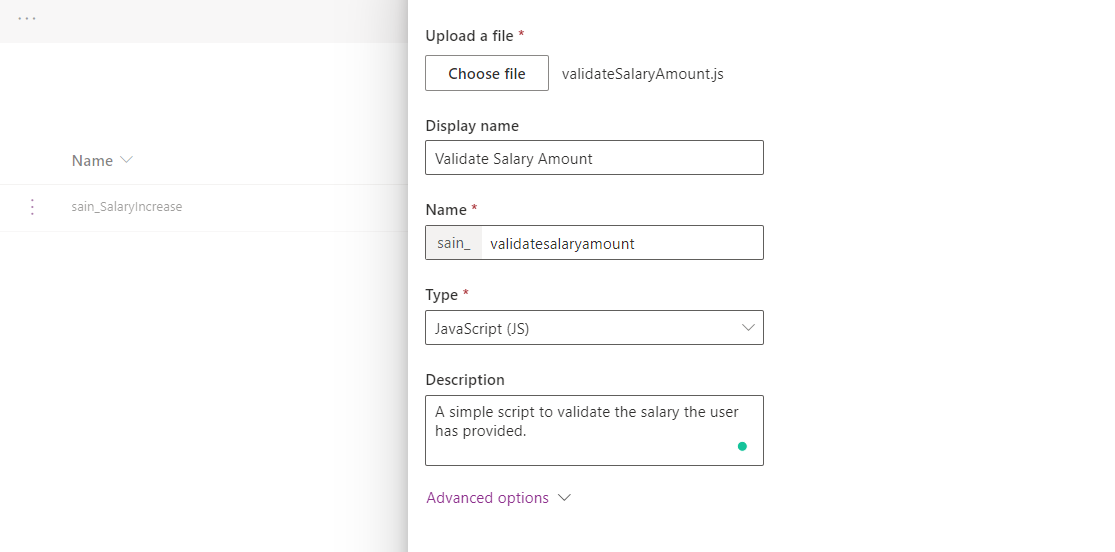Image resolution: width=1115 pixels, height=552 pixels.
Task: Click the Upload a file label
Action: point(469,36)
